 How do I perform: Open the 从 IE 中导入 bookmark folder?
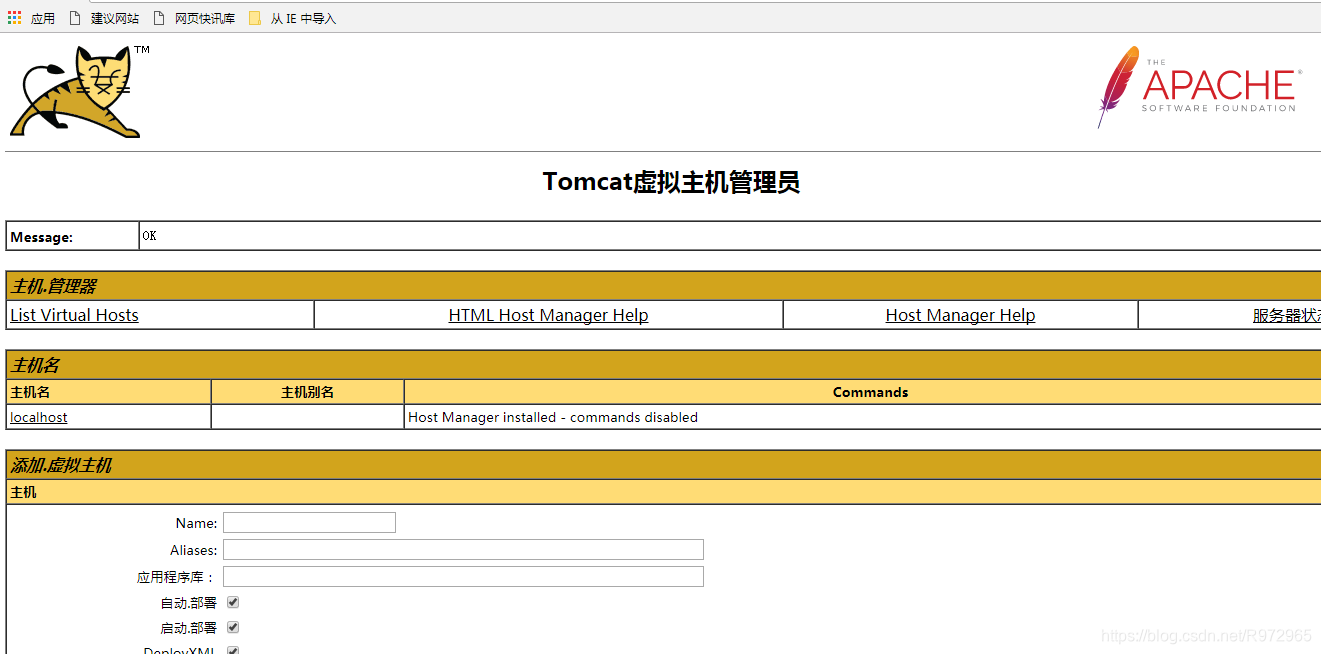coord(293,18)
